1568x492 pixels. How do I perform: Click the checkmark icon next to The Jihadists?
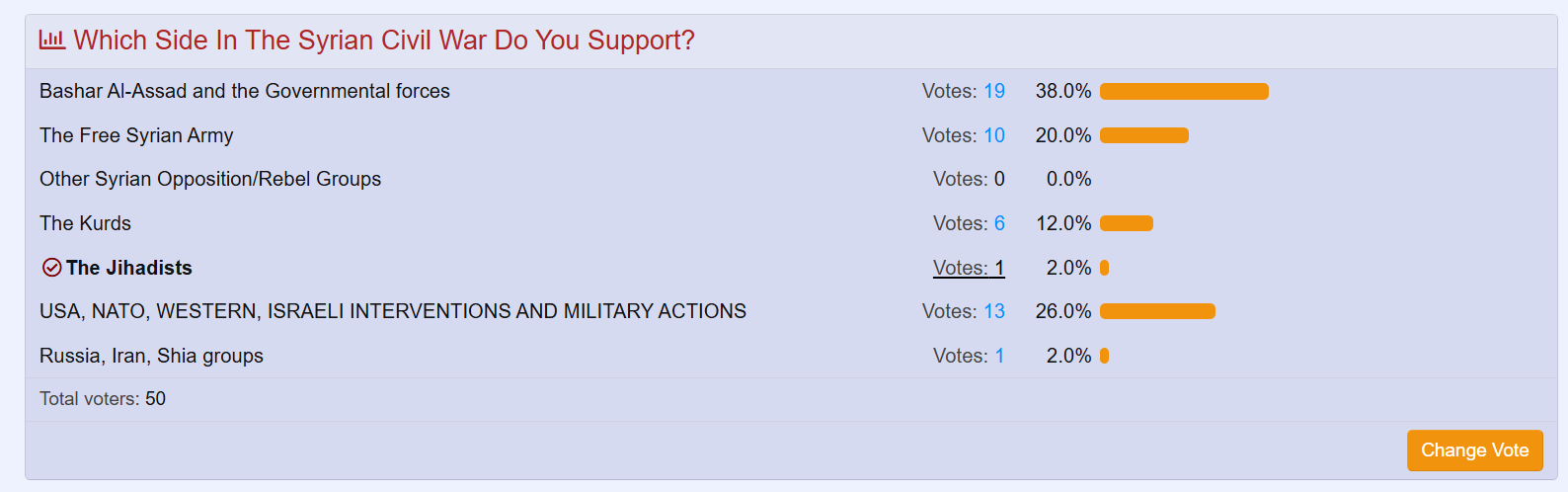52,268
